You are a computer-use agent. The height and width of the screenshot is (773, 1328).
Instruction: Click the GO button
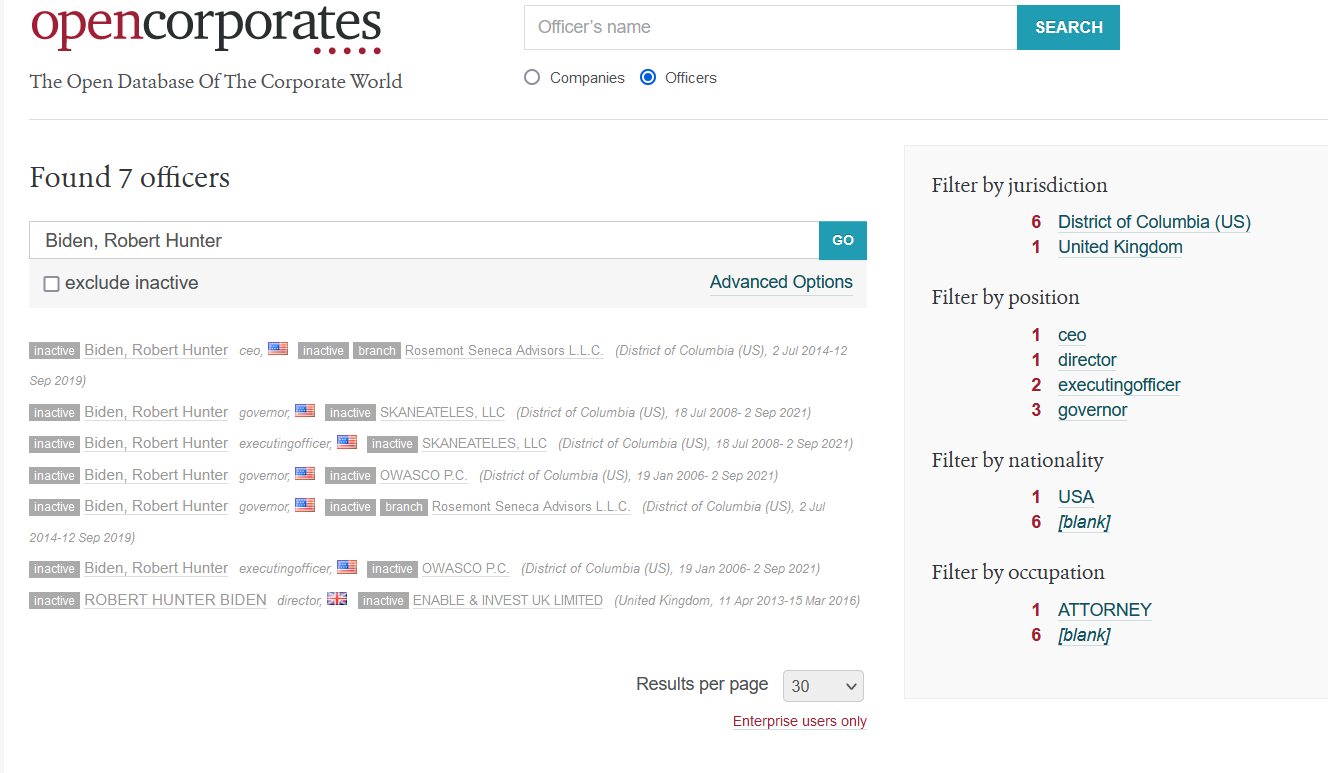pos(843,240)
